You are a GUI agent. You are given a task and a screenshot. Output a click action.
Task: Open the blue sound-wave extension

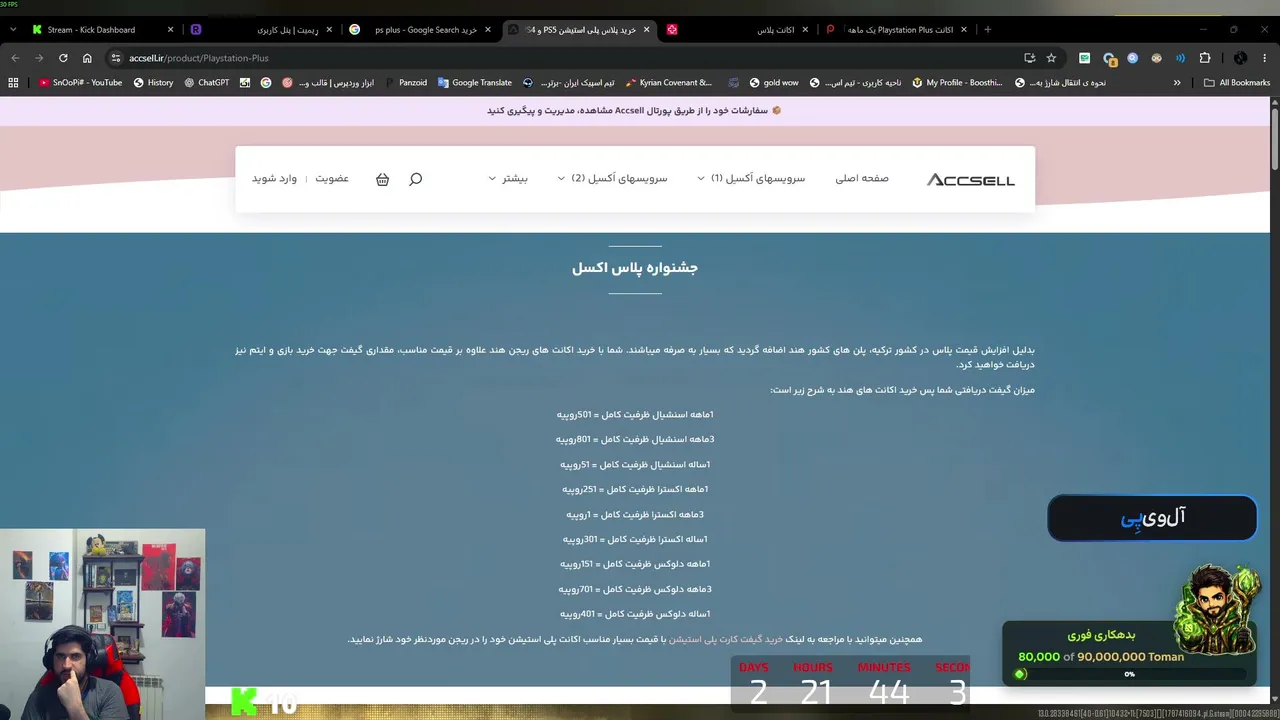[1181, 58]
